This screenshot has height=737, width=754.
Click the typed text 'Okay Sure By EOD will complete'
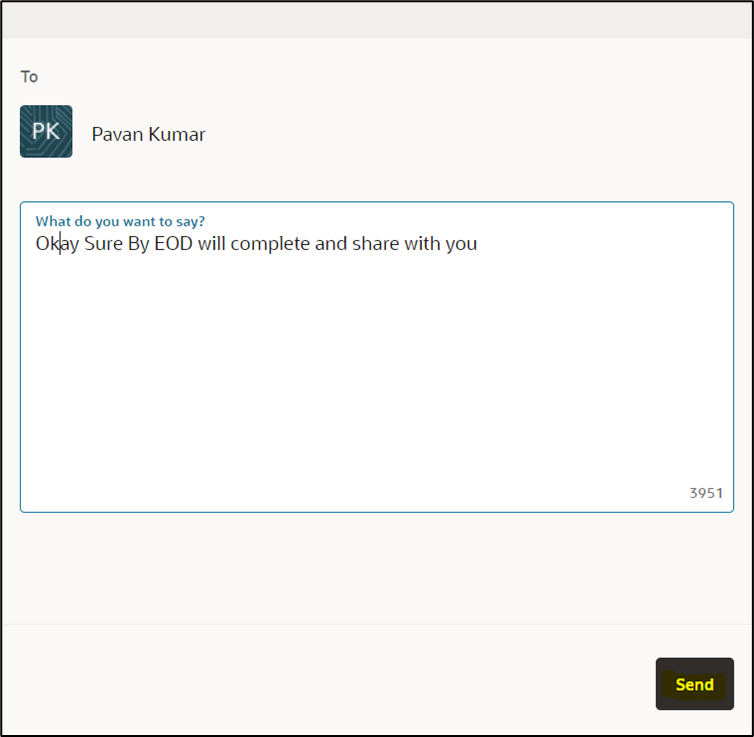tap(173, 244)
